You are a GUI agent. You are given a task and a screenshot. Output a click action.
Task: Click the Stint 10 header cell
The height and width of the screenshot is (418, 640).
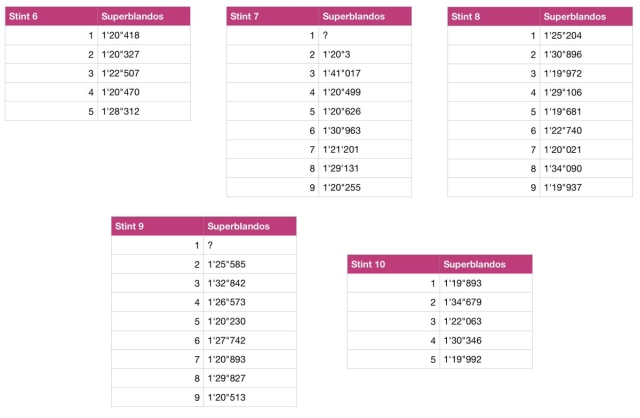(393, 265)
